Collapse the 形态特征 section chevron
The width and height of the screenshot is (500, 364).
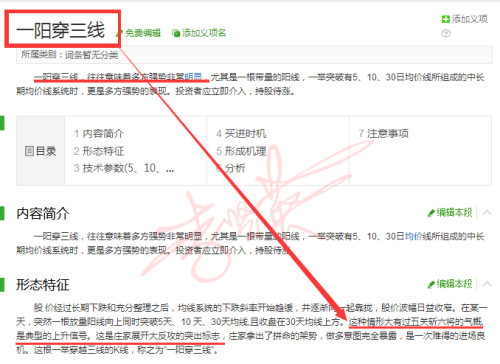click(487, 284)
